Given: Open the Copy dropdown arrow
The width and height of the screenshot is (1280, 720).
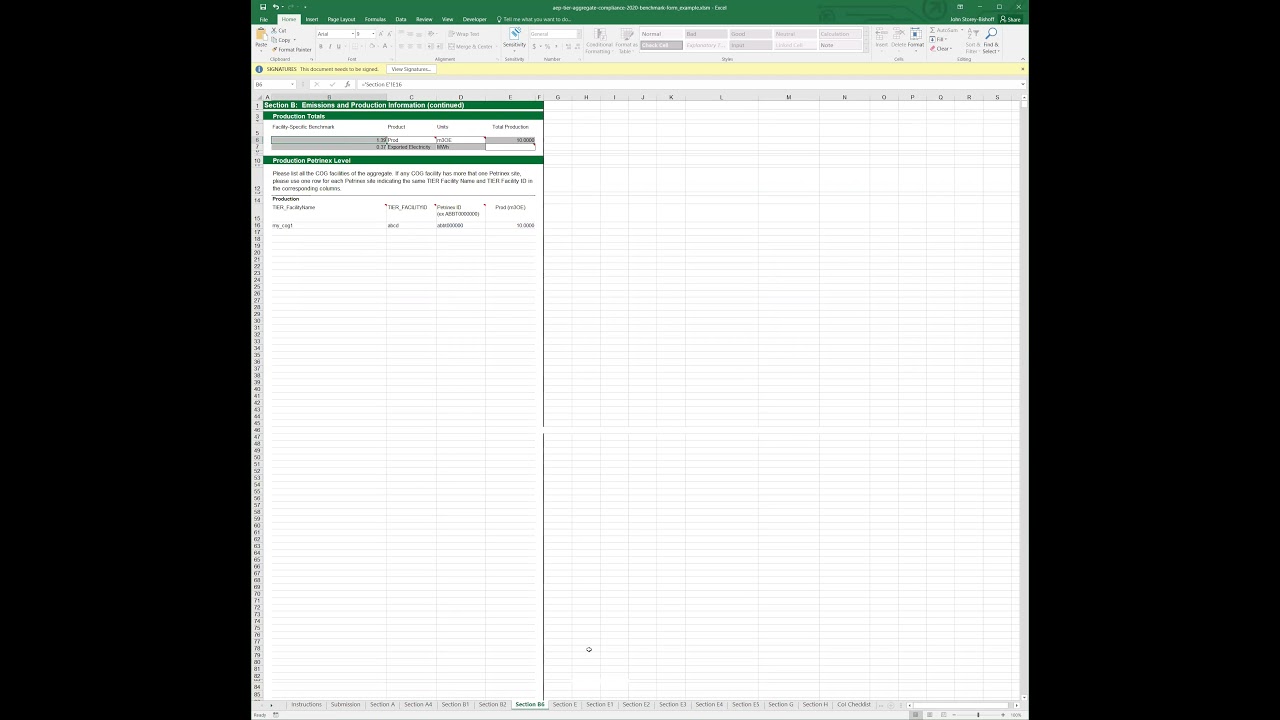Looking at the screenshot, I should [294, 40].
